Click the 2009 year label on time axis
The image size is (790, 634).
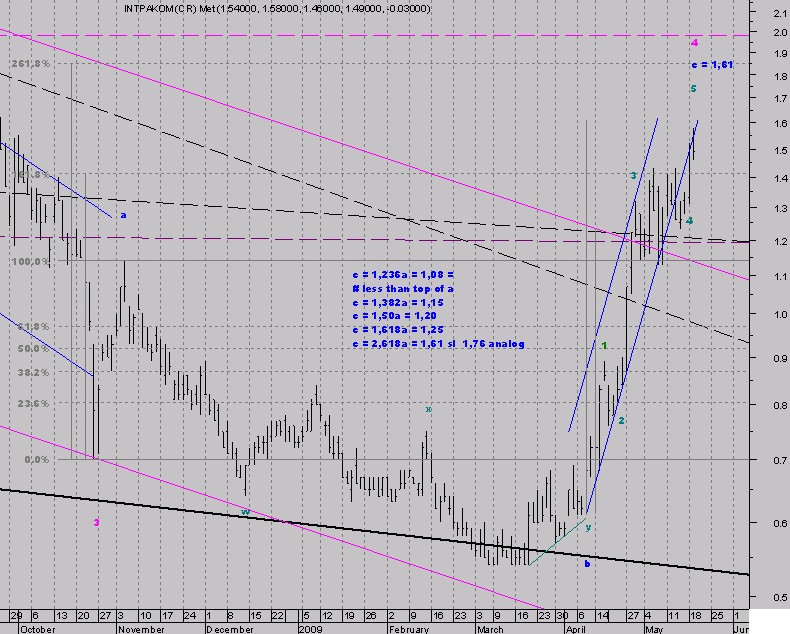(309, 629)
